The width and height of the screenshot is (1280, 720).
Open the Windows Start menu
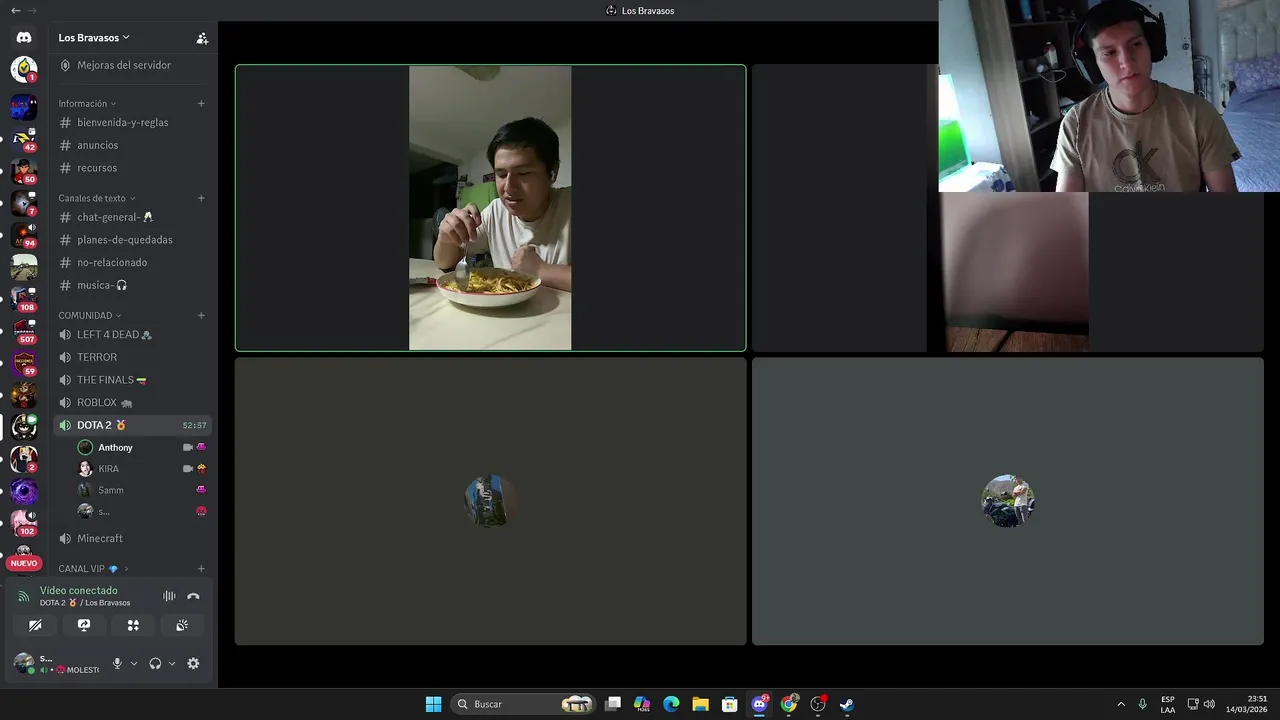click(x=433, y=704)
